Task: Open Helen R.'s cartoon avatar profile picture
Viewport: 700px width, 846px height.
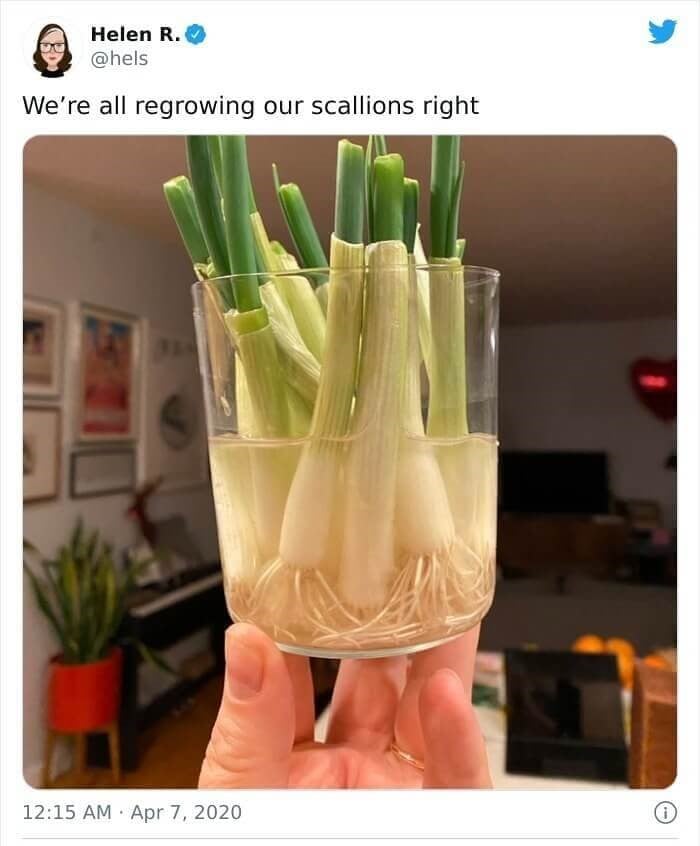Action: point(52,49)
